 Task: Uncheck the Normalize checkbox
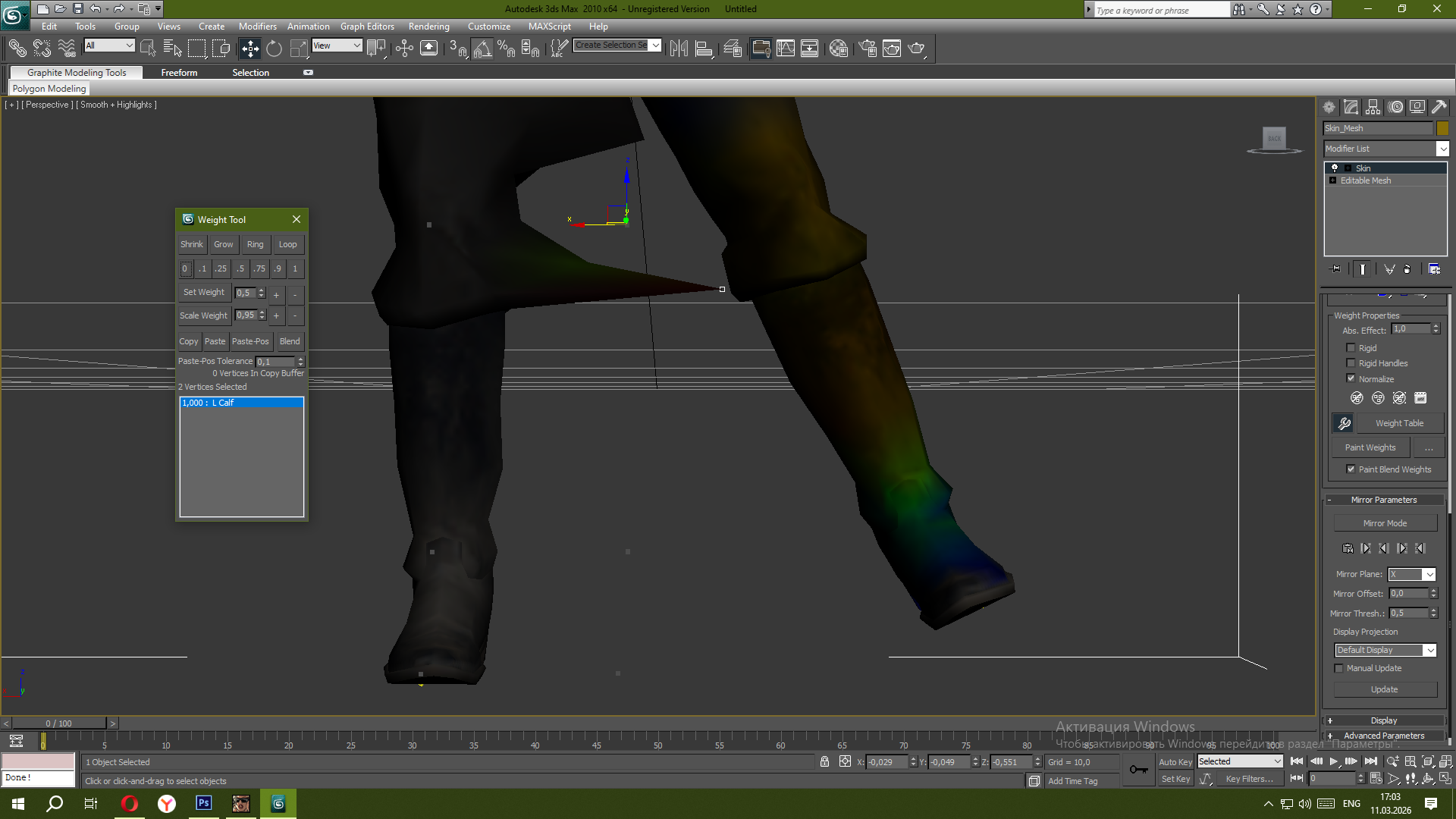(x=1351, y=378)
